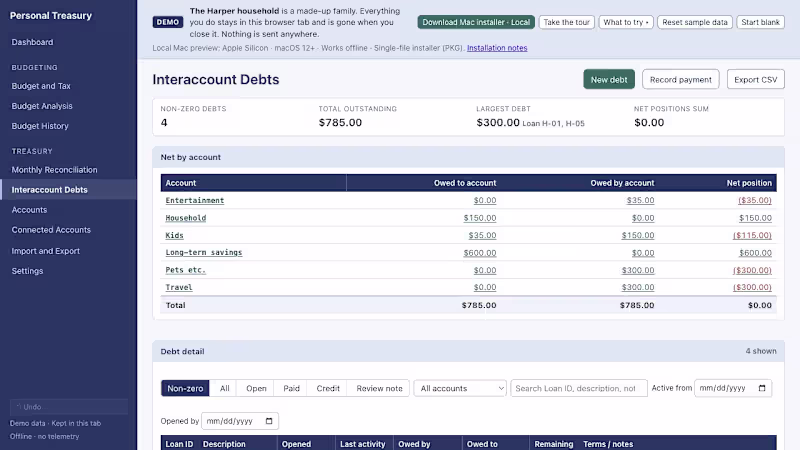The width and height of the screenshot is (800, 450).
Task: Open Settings in sidebar
Action: 27,270
